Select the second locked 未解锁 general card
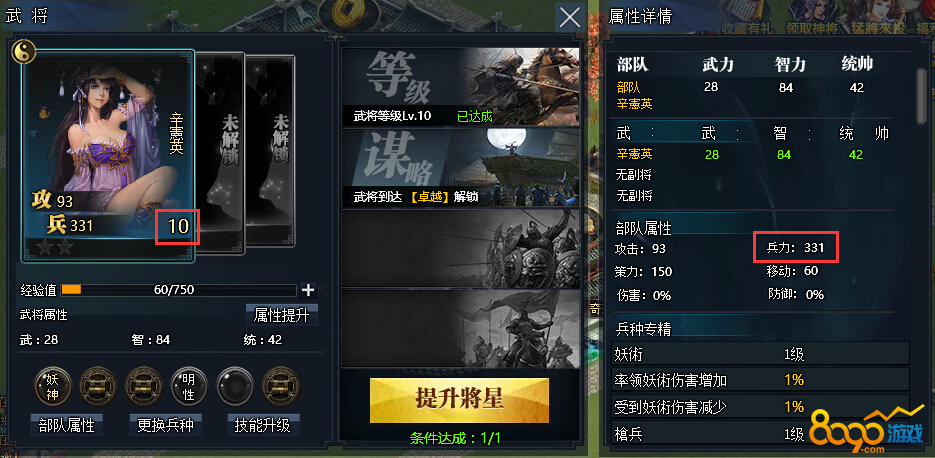Image resolution: width=935 pixels, height=458 pixels. point(270,151)
